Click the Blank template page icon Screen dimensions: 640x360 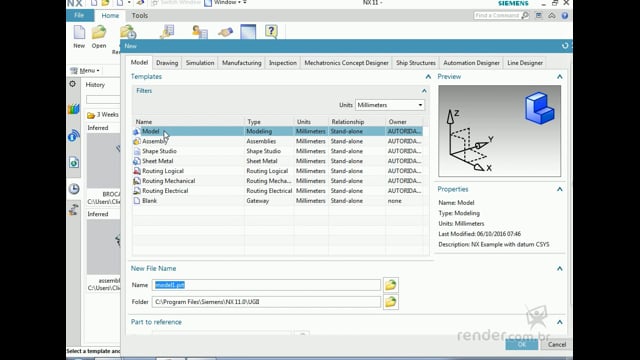tap(137, 201)
